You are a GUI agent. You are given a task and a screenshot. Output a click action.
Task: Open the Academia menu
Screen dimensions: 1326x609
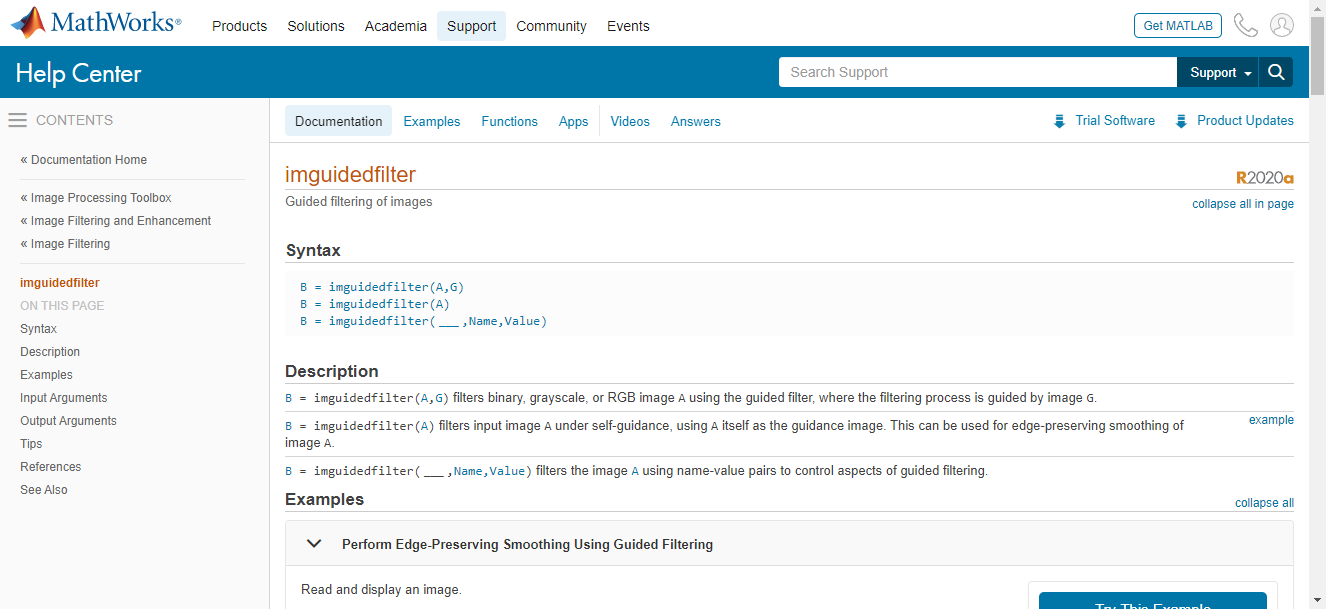point(396,26)
